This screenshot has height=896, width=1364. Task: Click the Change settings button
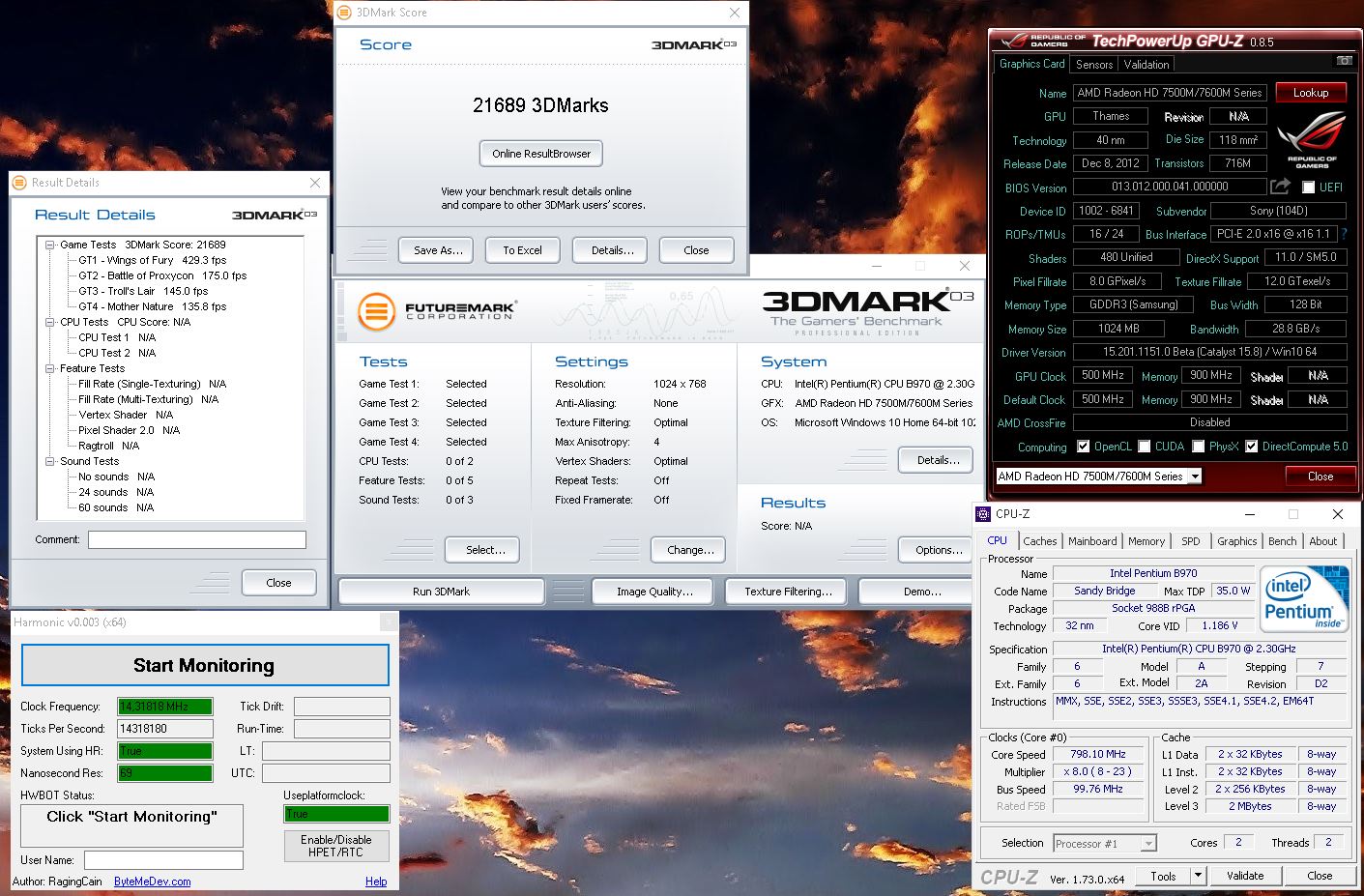[x=690, y=550]
